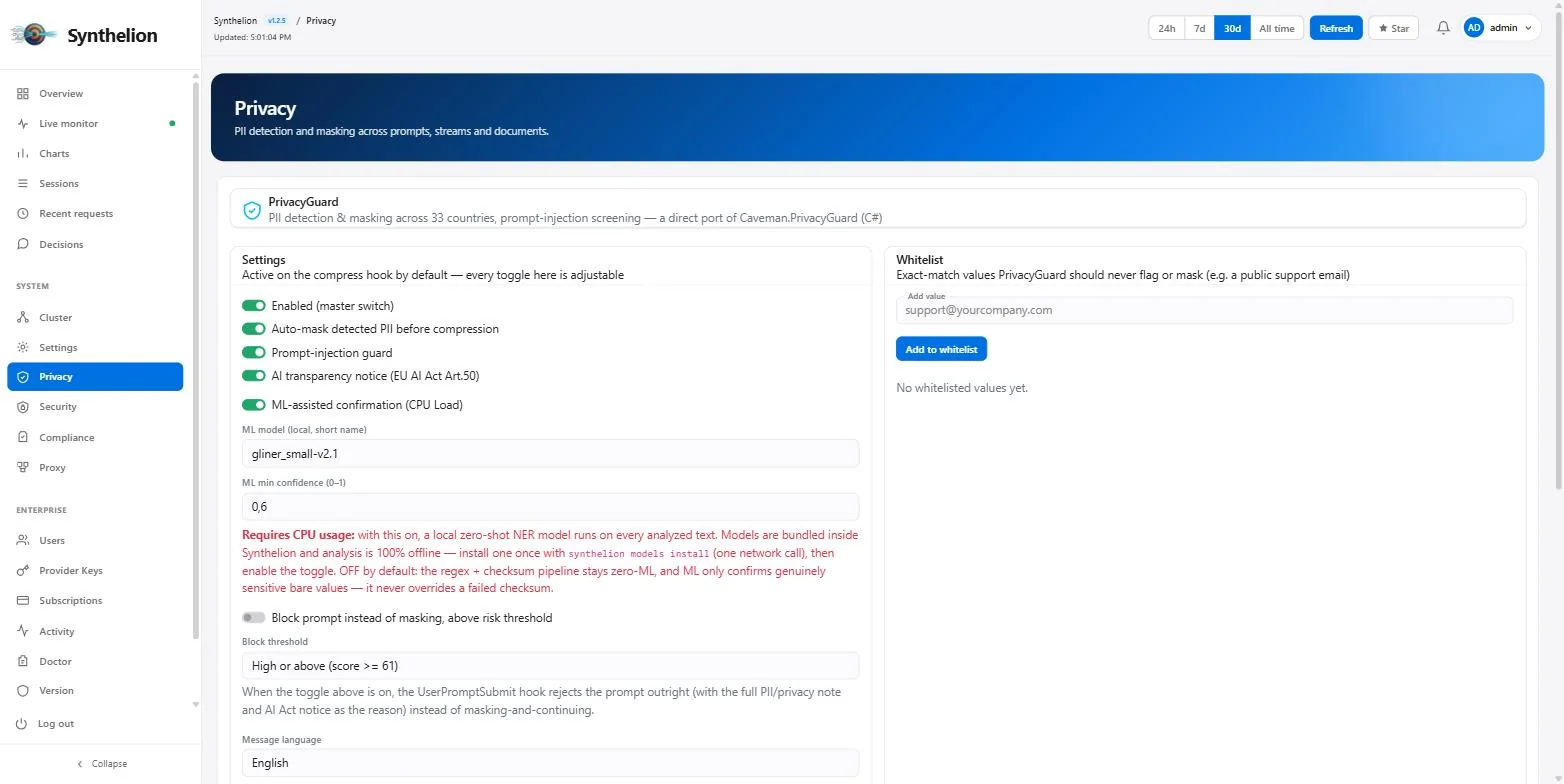
Task: Switch to All time range
Action: pos(1277,28)
